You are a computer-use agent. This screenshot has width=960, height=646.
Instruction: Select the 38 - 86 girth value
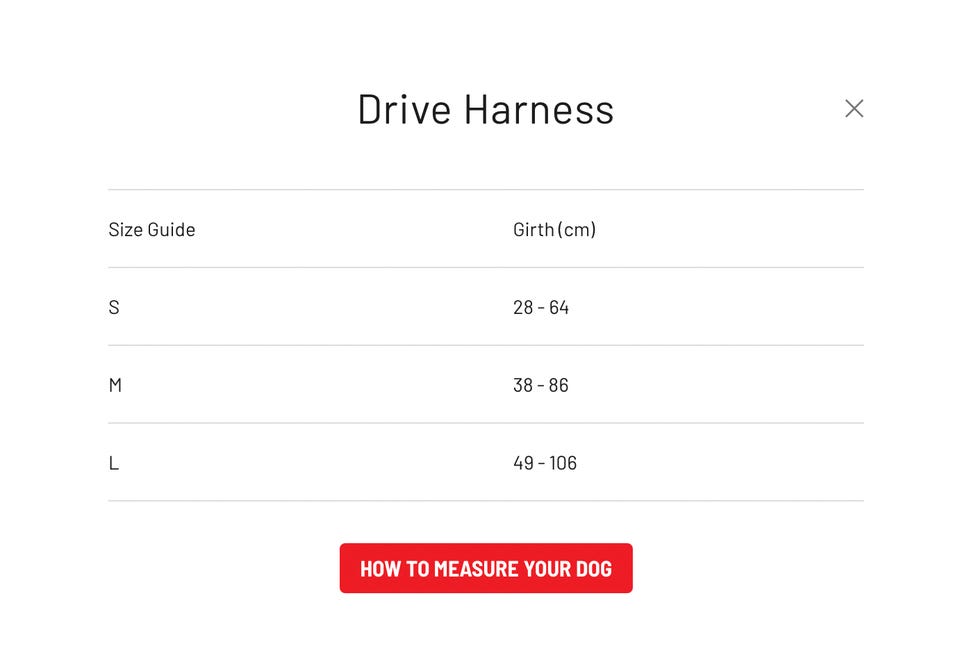(541, 385)
